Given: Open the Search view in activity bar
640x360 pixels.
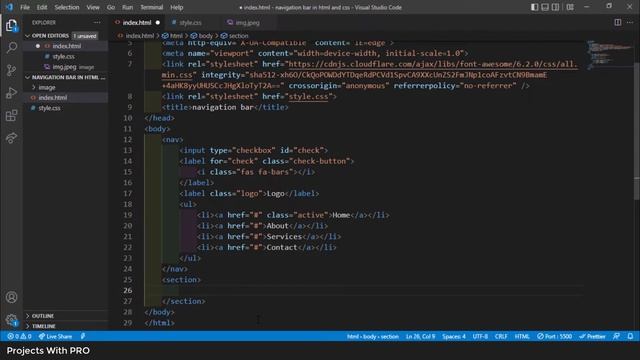Looking at the screenshot, I should (11, 48).
